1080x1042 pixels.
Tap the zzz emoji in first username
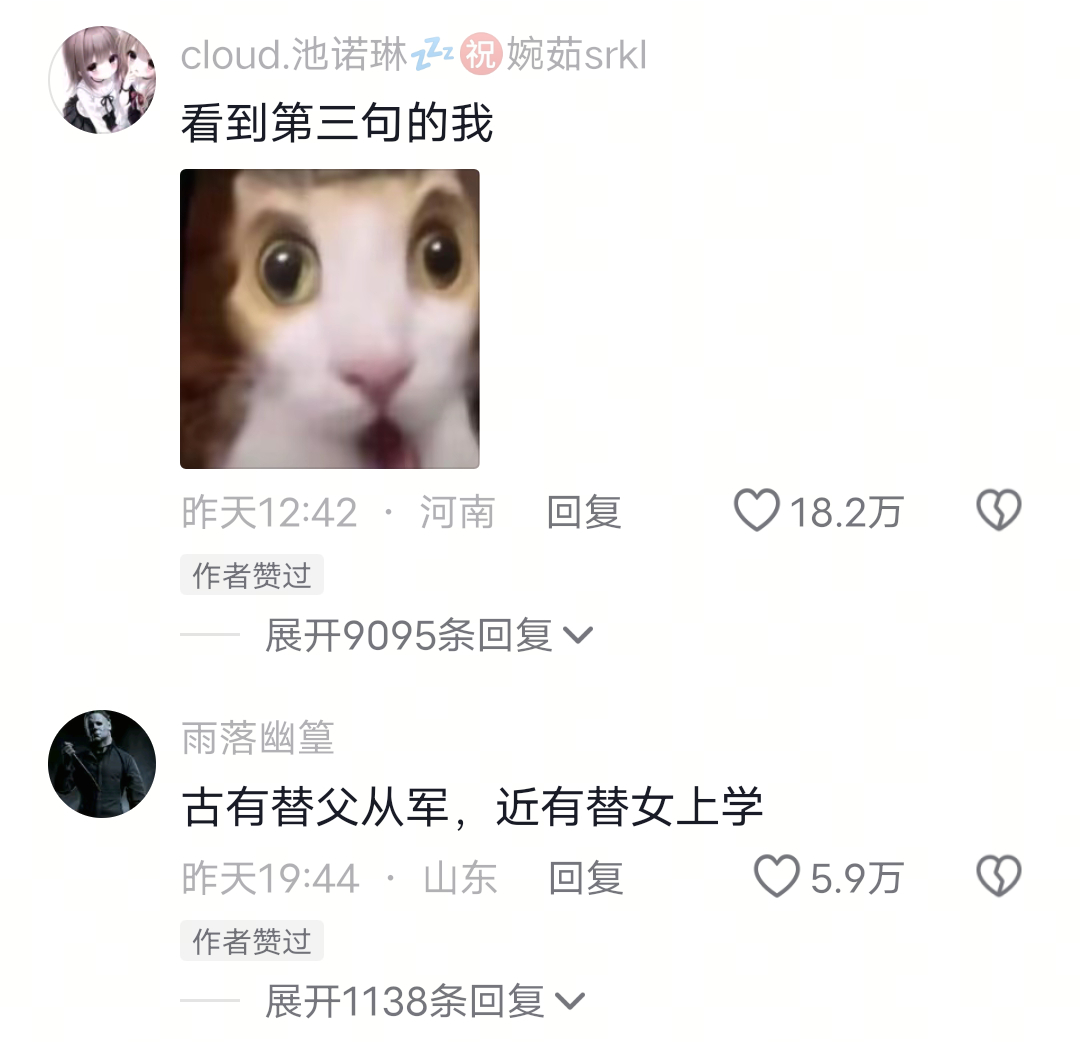click(433, 55)
